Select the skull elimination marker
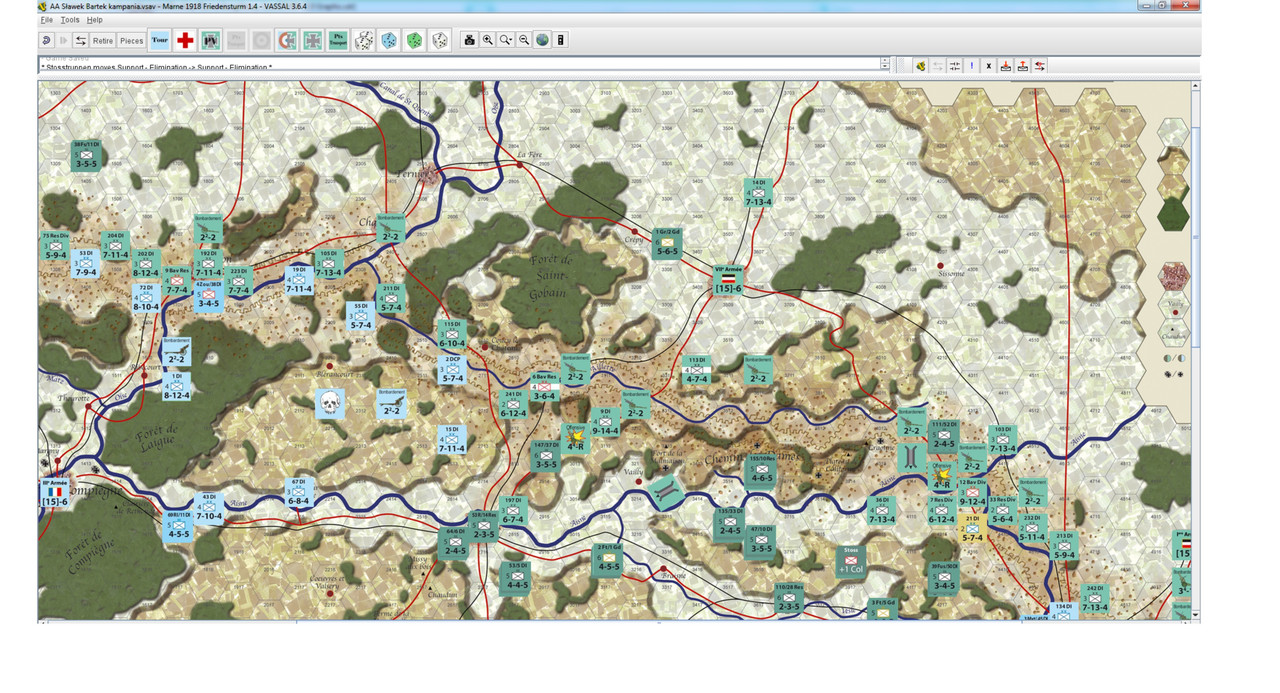This screenshot has width=1280, height=693. (x=330, y=404)
